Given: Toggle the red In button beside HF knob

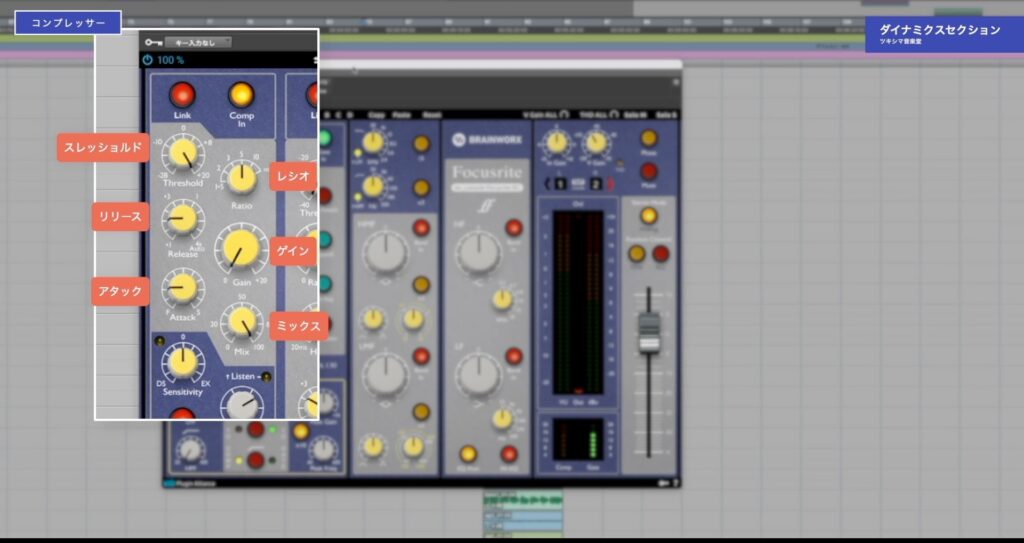Looking at the screenshot, I should coord(514,227).
